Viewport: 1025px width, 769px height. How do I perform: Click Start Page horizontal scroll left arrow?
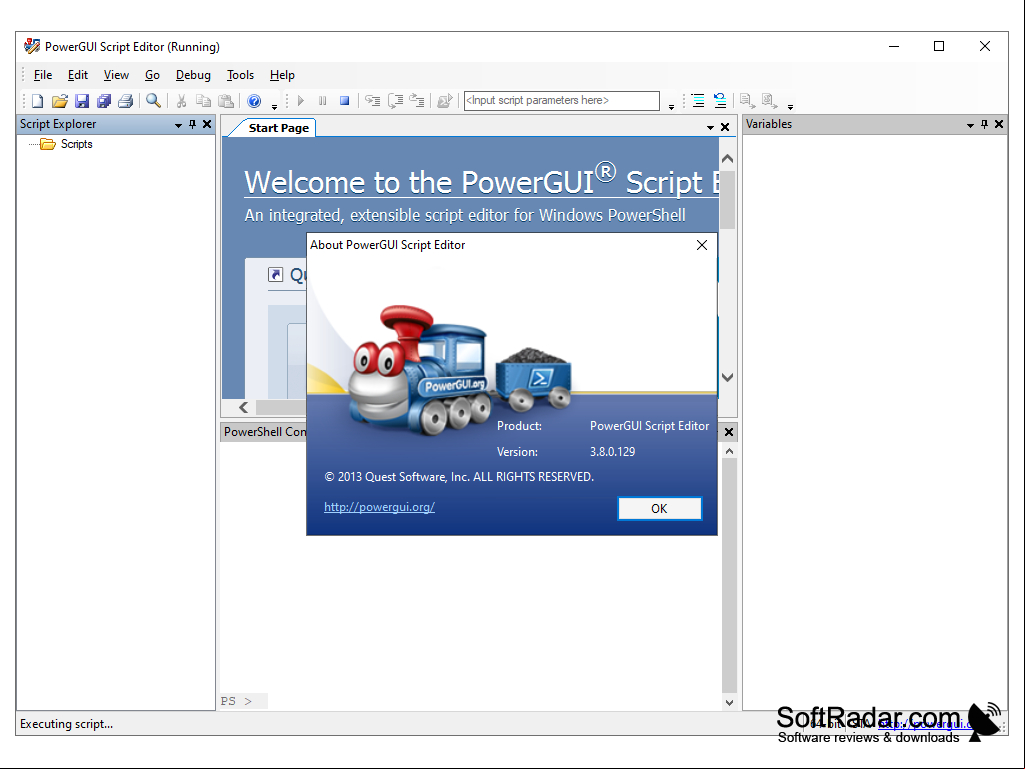tap(243, 407)
